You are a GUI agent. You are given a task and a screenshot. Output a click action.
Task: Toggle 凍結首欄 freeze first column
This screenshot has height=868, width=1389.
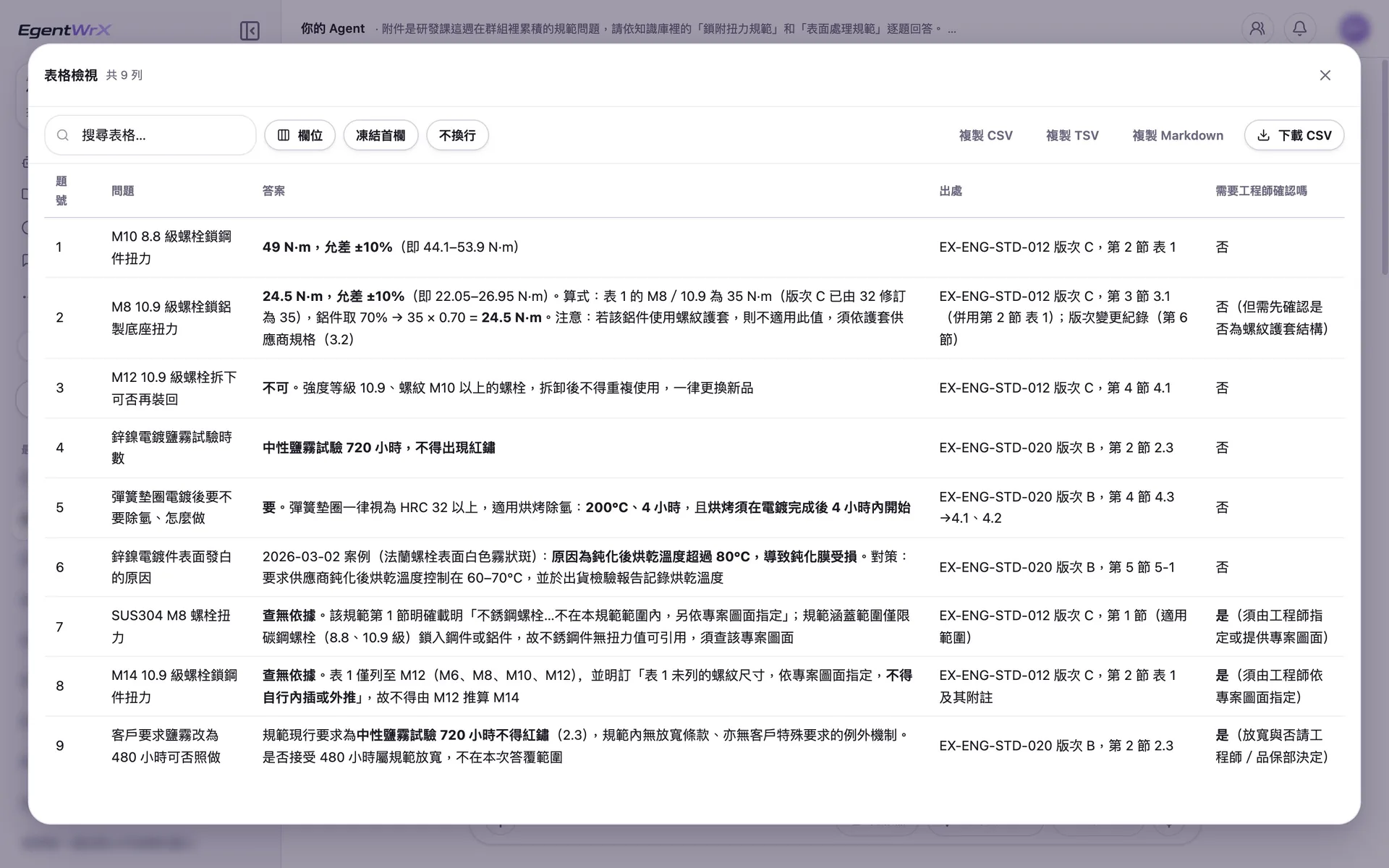(x=381, y=135)
